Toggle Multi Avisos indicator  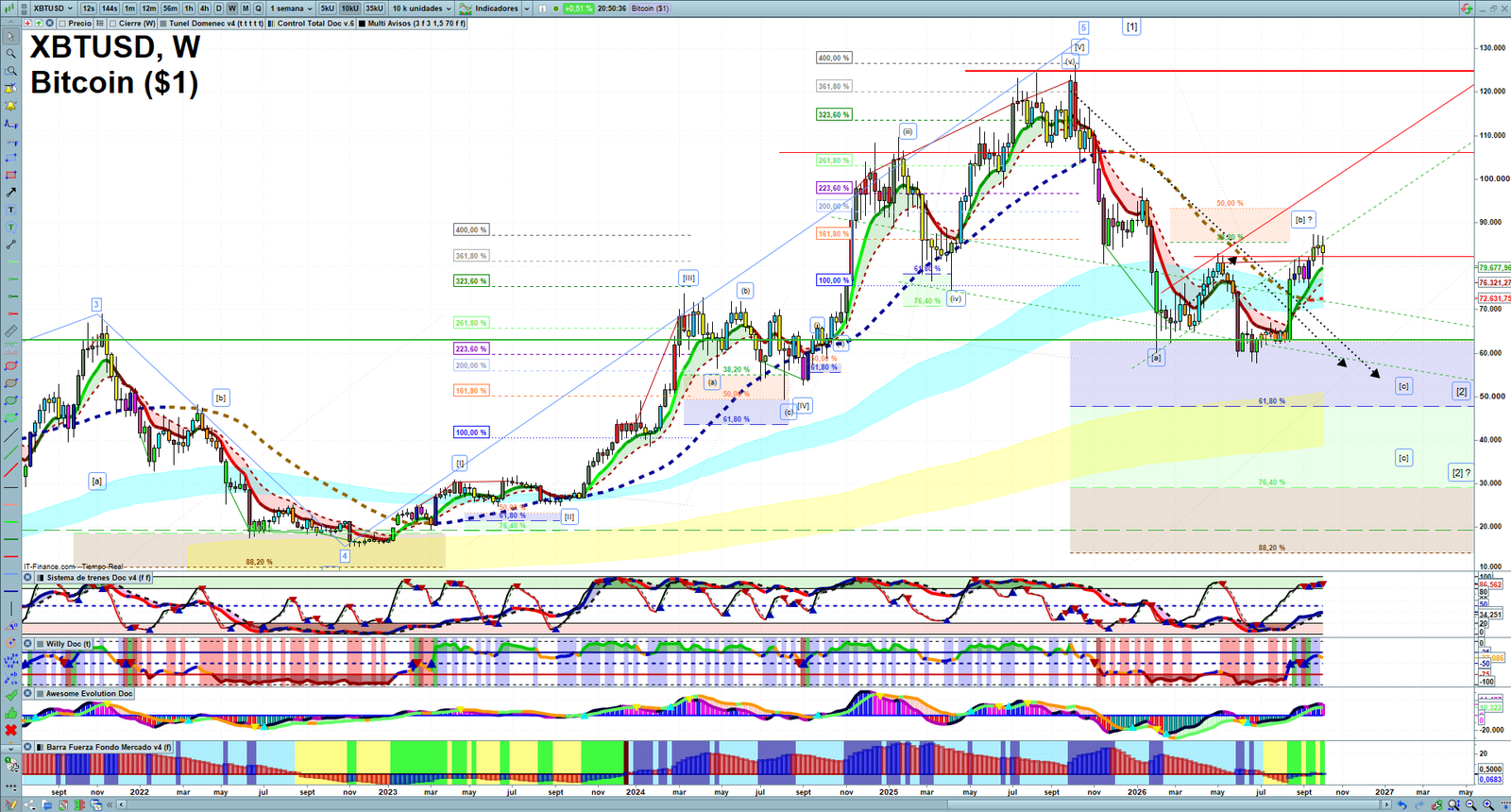(362, 23)
